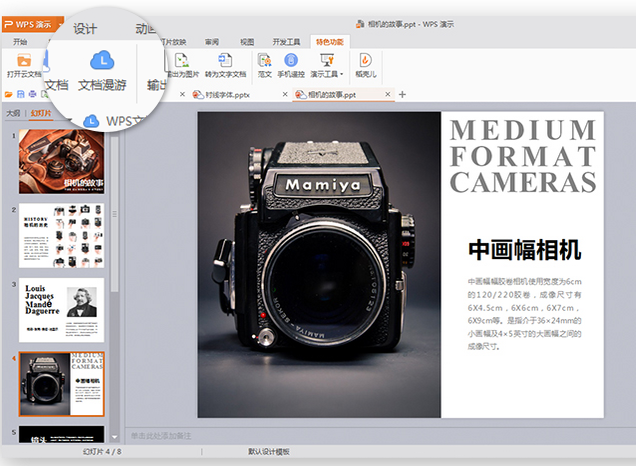This screenshot has height=466, width=636.
Task: Open the 视图 ribbon tab
Action: [x=247, y=42]
